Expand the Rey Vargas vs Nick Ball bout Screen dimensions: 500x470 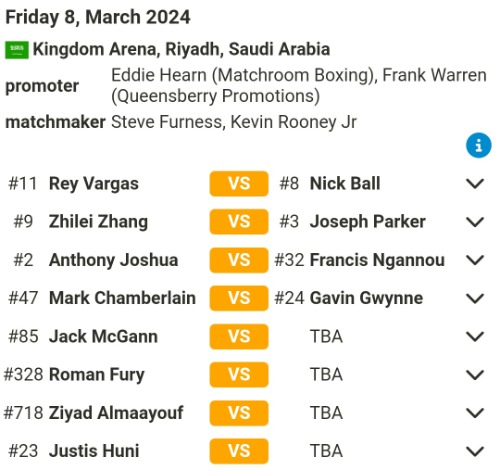pos(475,184)
